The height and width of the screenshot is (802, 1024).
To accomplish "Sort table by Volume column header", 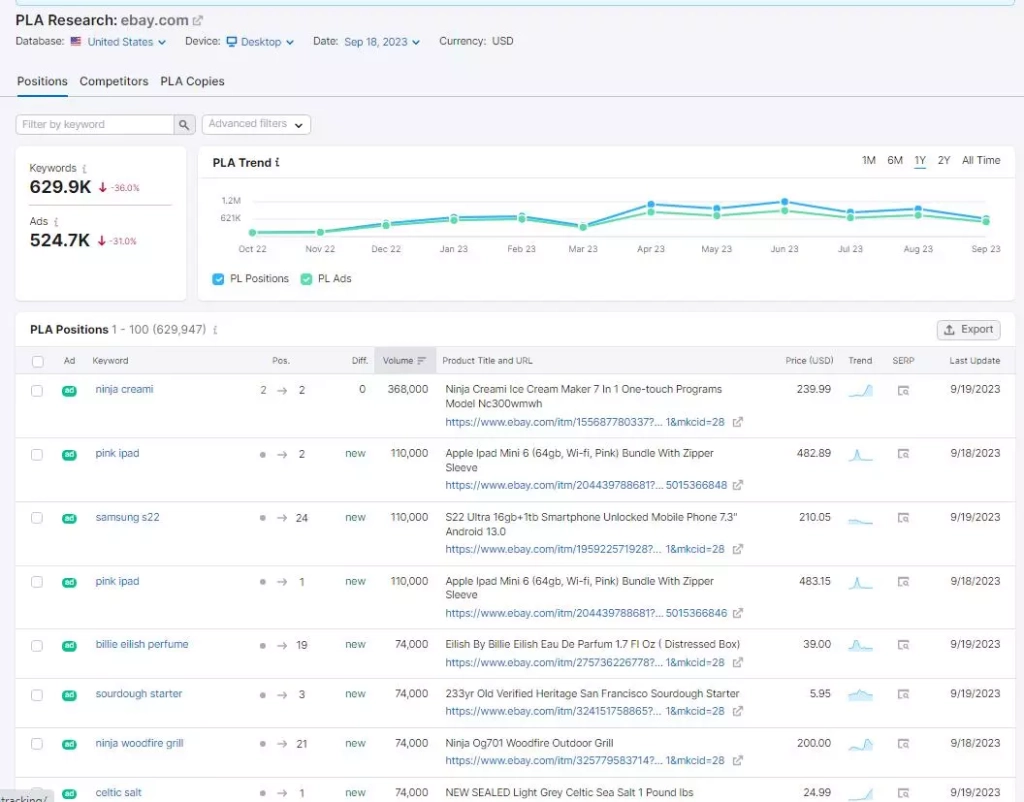I will (x=405, y=361).
